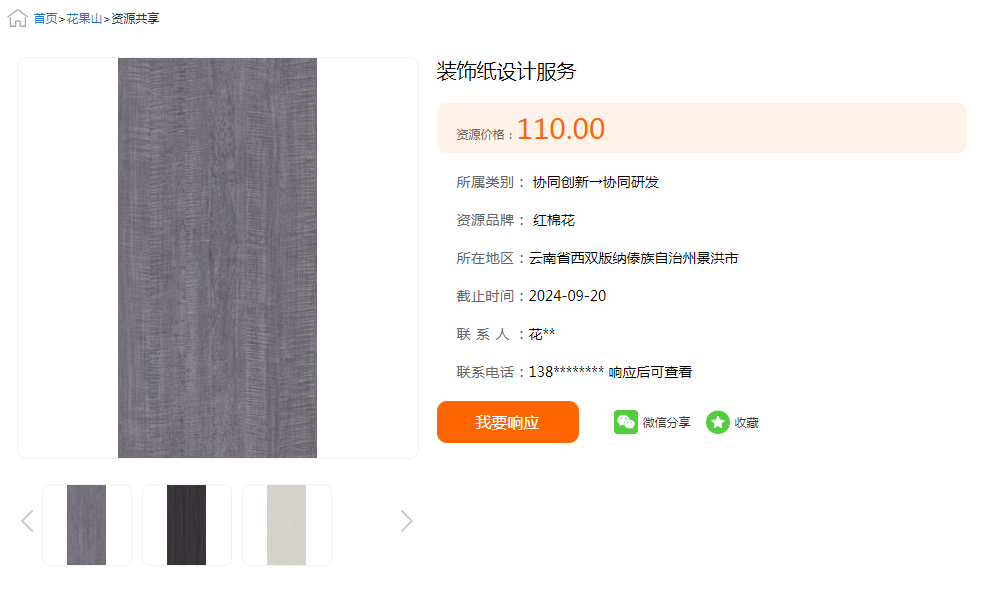Click the 红棉花 brand name
The height and width of the screenshot is (597, 981).
tap(554, 220)
